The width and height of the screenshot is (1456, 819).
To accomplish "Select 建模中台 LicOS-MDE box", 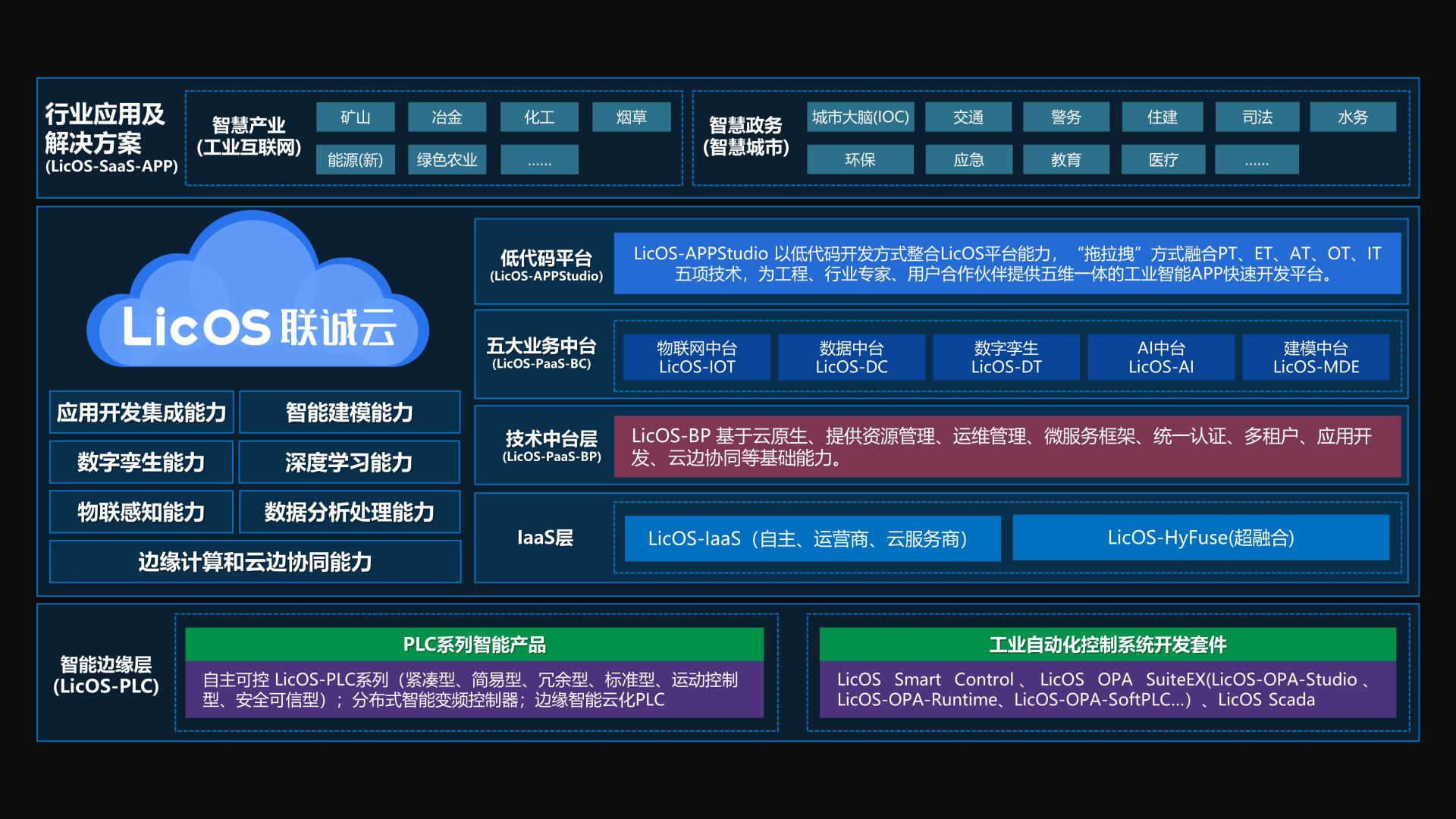I will pos(1315,357).
